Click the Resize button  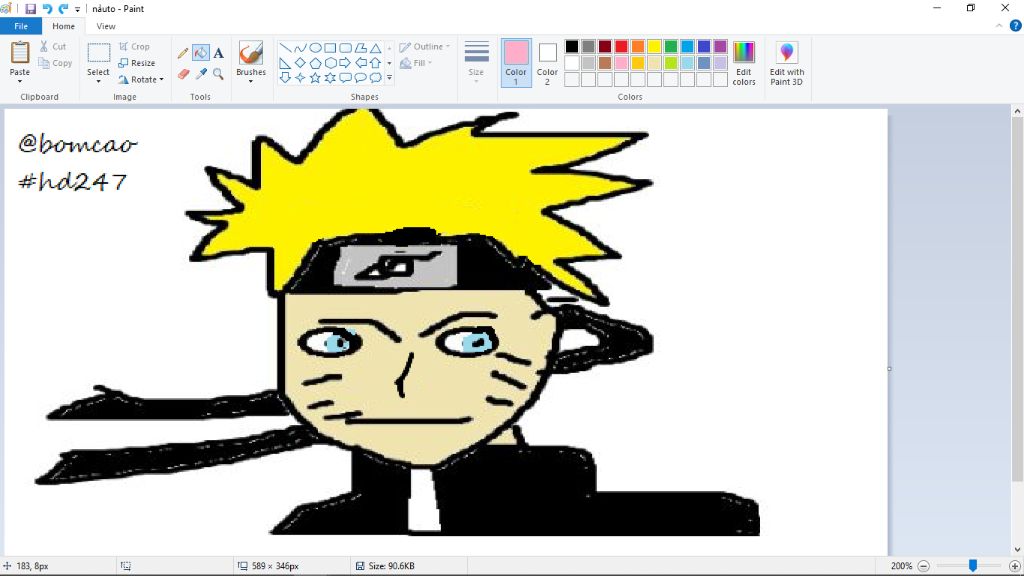[137, 63]
